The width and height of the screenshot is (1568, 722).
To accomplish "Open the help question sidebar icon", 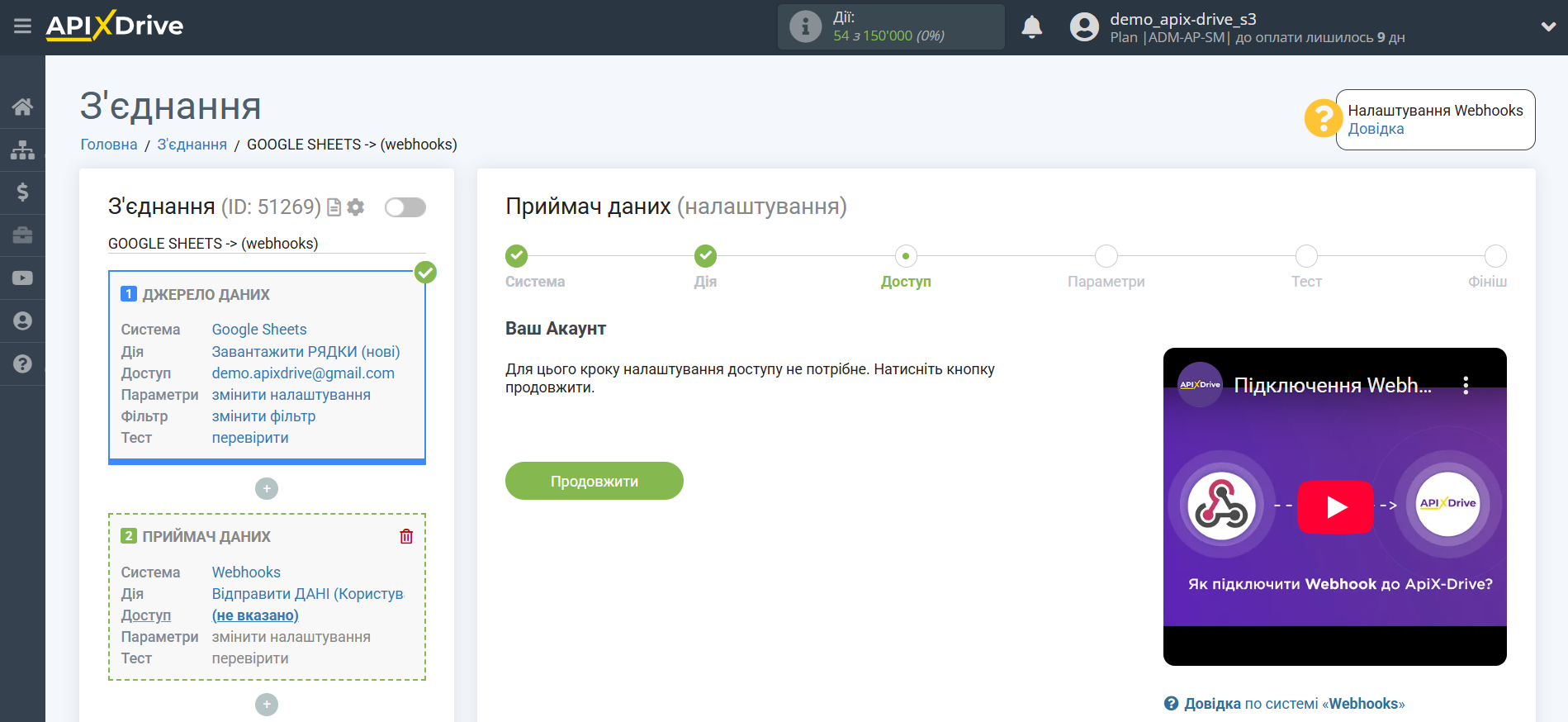I will coord(22,364).
